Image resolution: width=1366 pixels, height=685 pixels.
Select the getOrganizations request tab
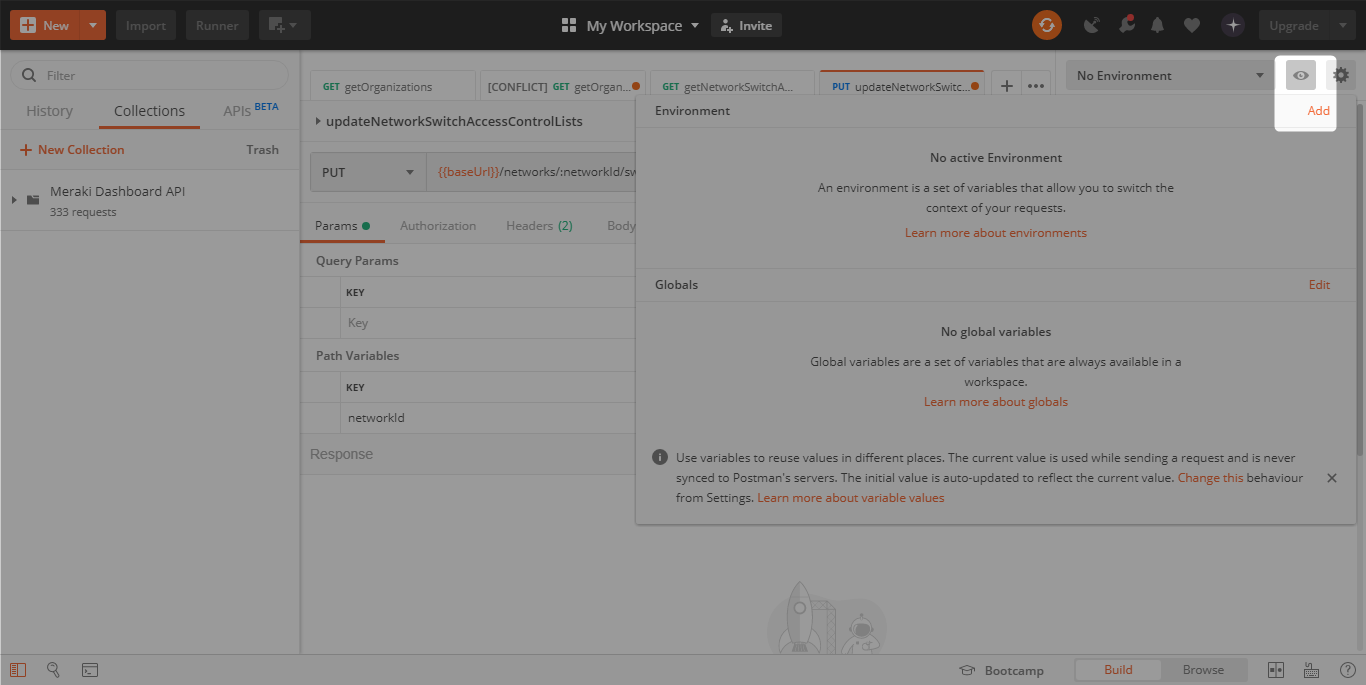pyautogui.click(x=392, y=86)
